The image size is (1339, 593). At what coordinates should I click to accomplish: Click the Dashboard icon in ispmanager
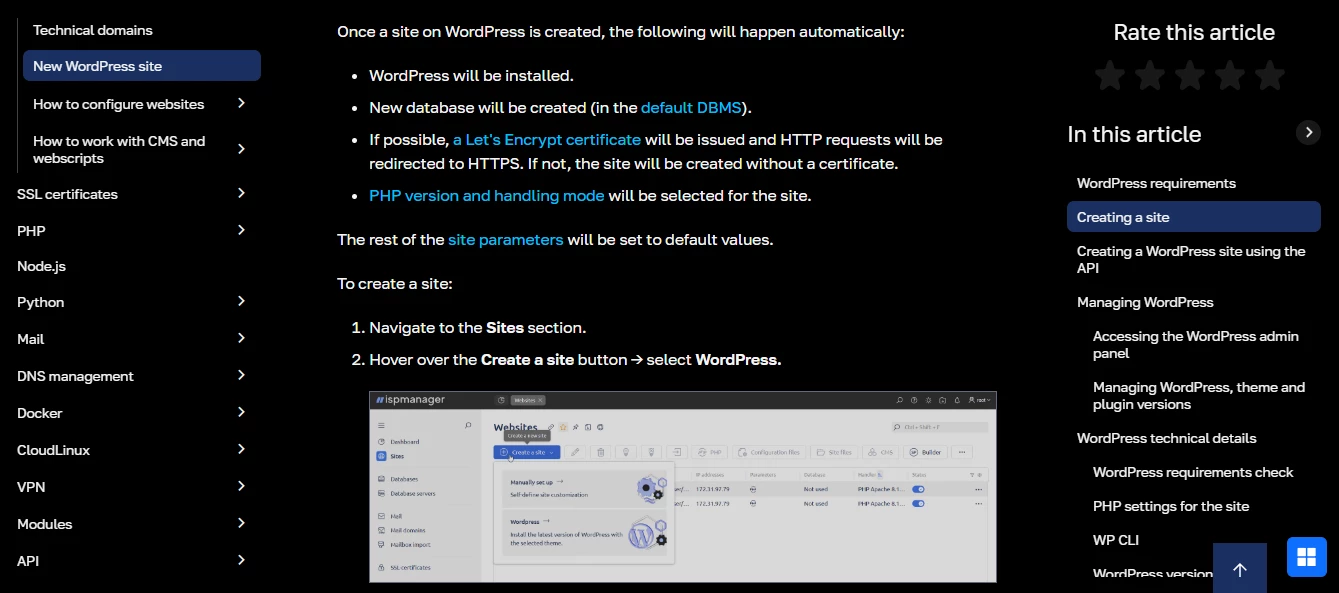click(381, 442)
